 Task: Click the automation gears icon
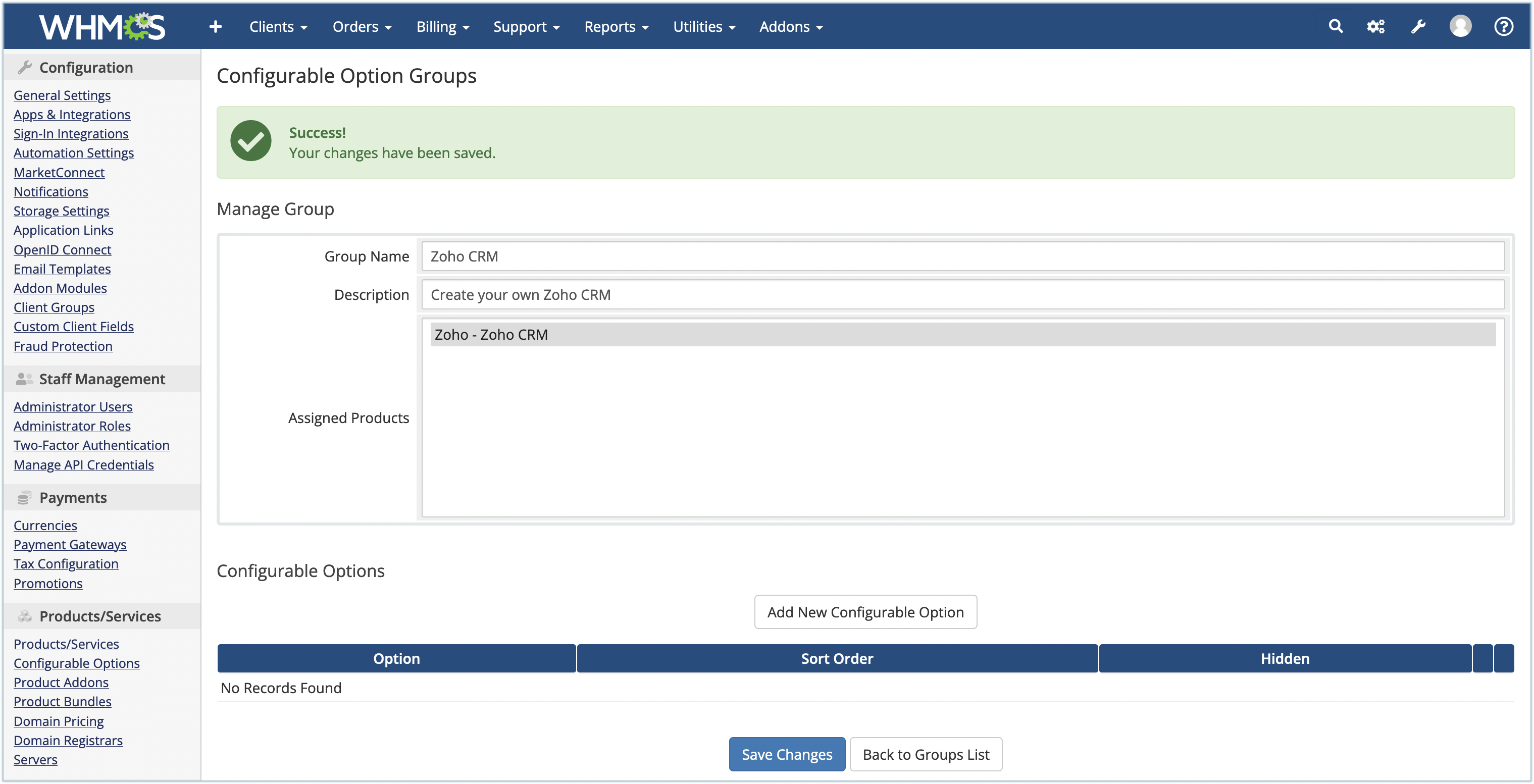point(1375,27)
